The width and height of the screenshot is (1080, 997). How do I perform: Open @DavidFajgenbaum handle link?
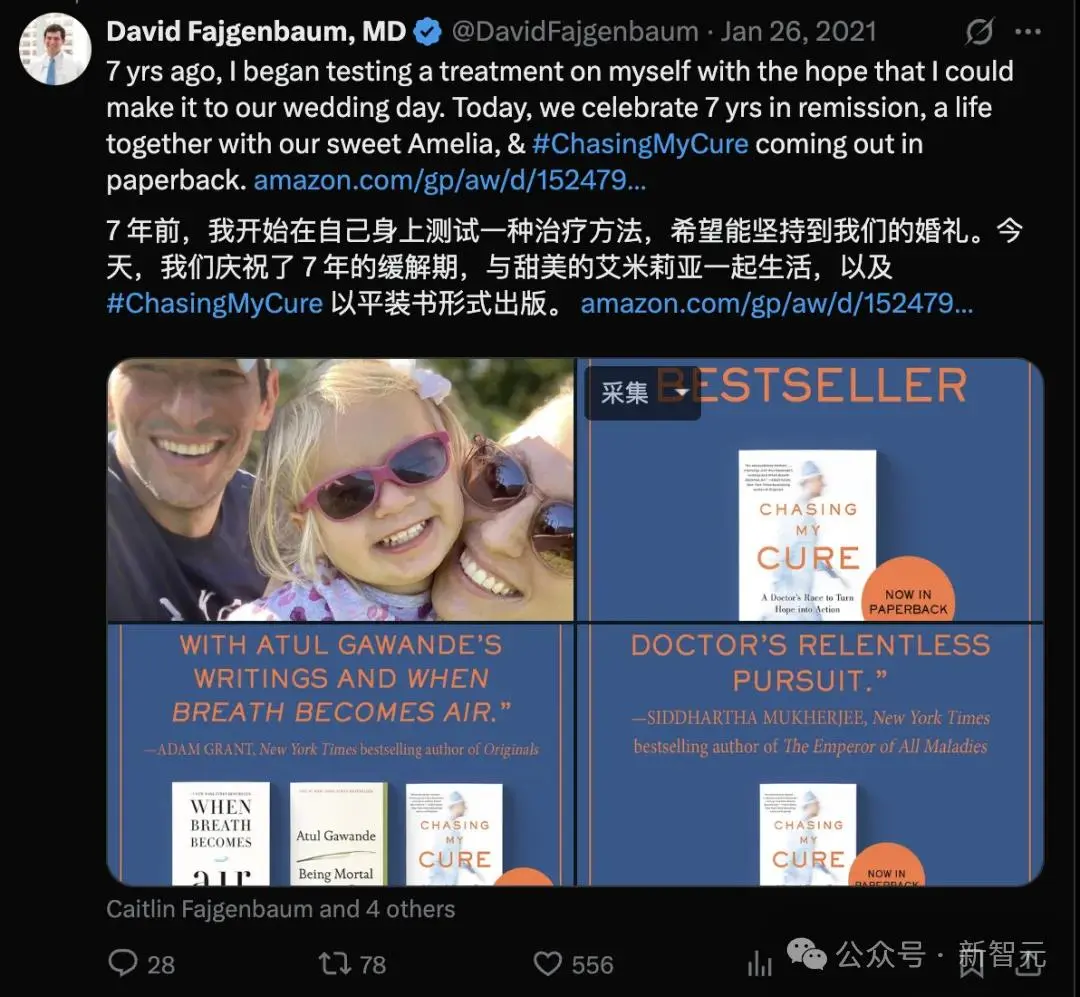click(575, 32)
